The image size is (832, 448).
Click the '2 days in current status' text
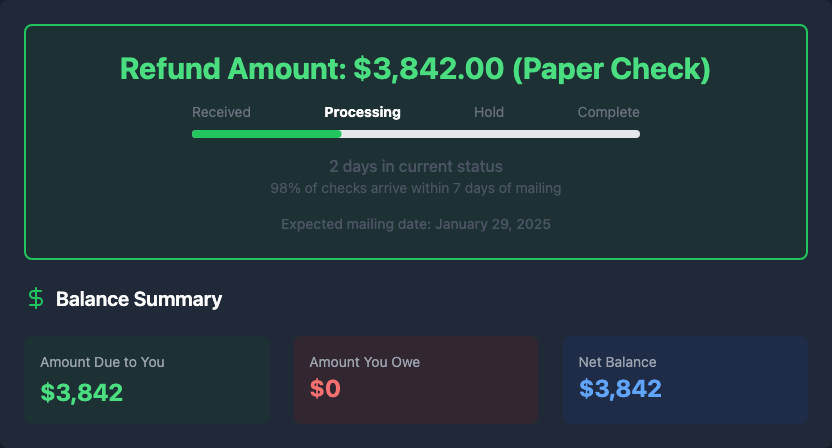pyautogui.click(x=415, y=166)
